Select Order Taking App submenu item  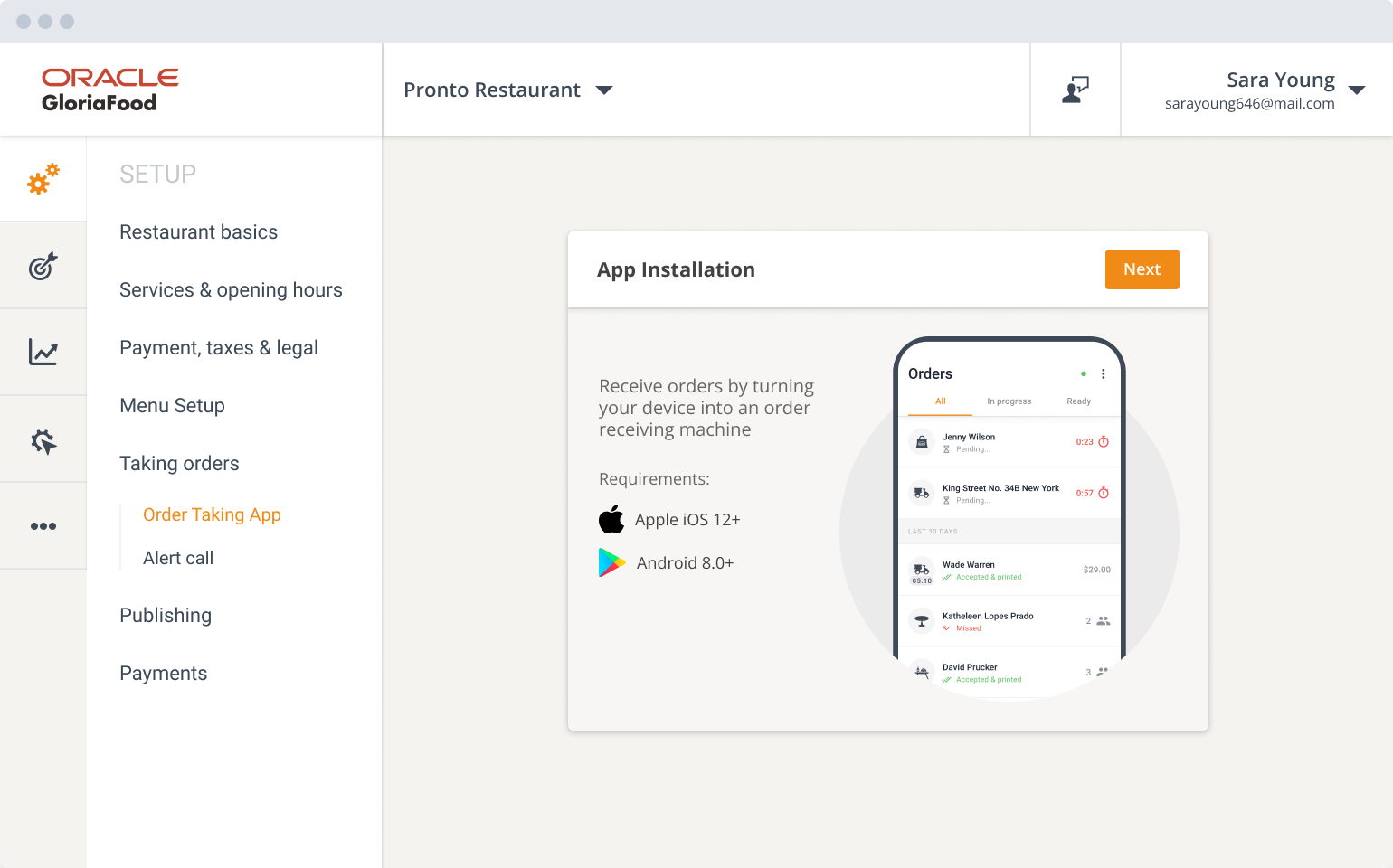[212, 514]
